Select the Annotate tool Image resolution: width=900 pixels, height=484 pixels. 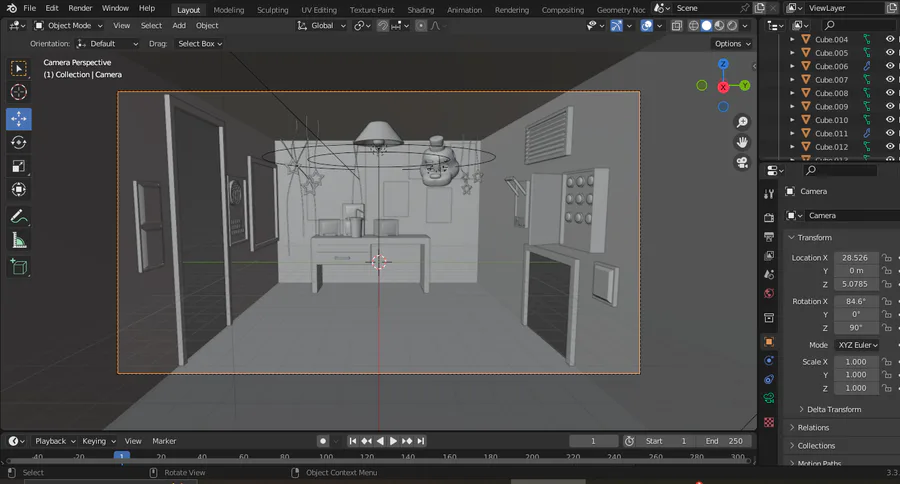tap(19, 216)
